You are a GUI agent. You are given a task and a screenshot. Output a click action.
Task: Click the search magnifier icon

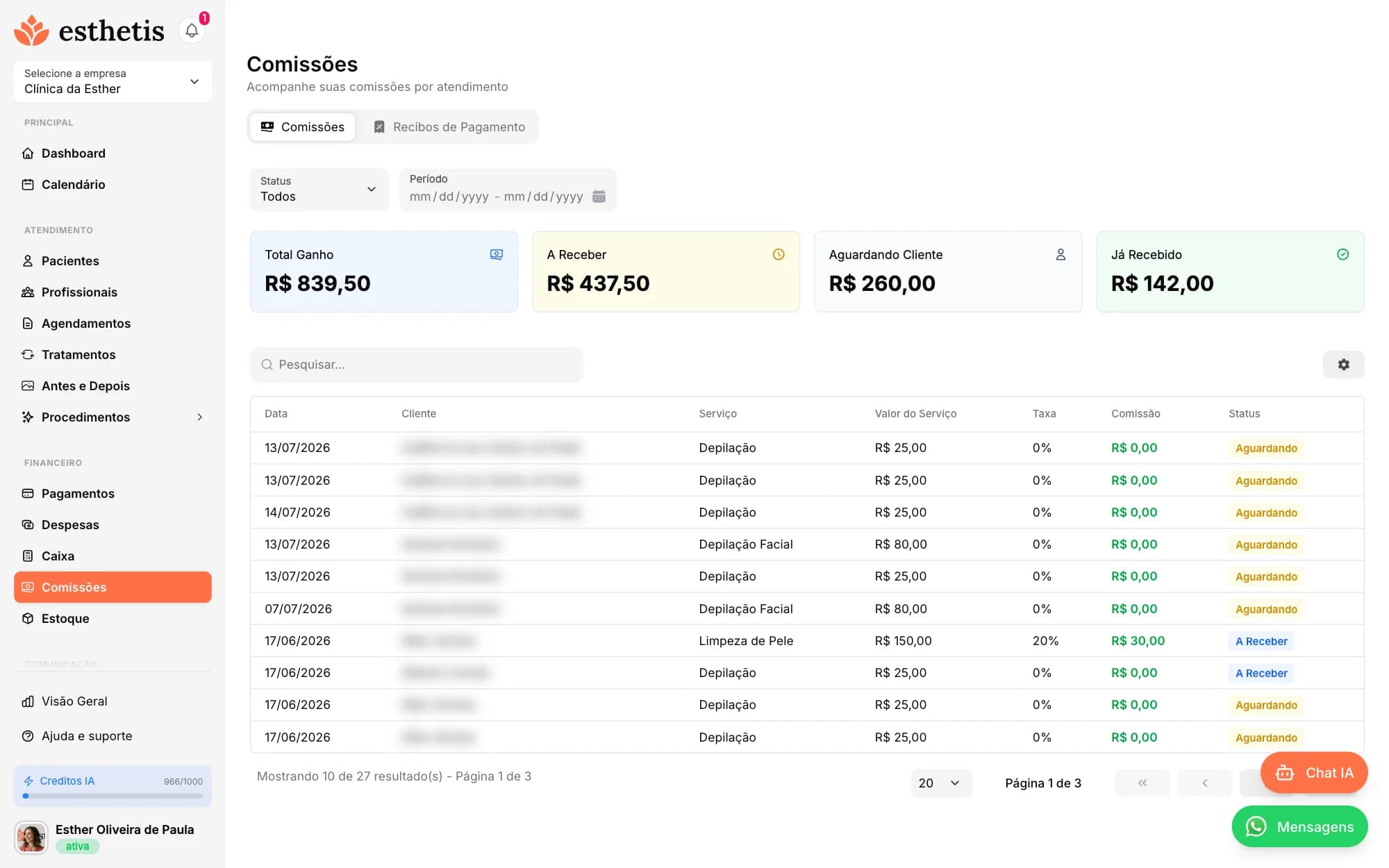267,365
